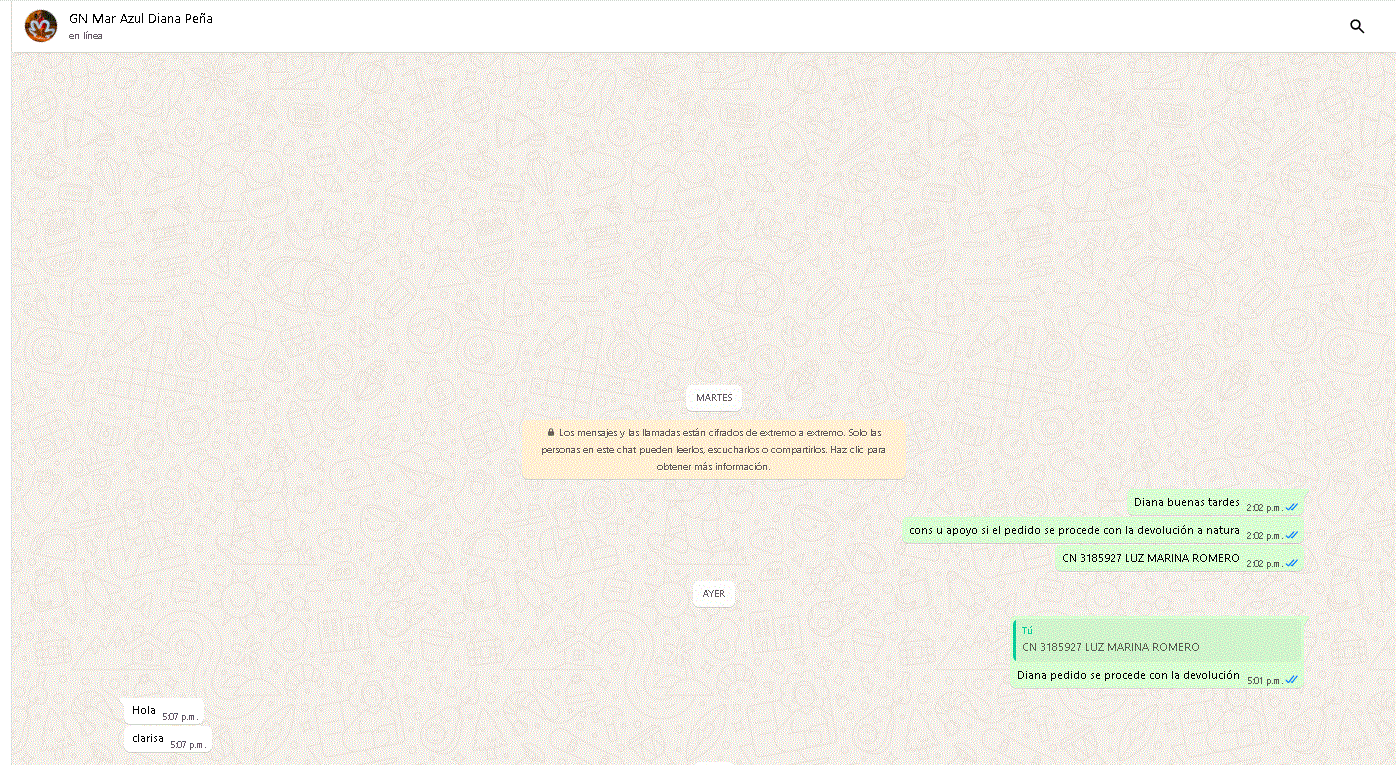Open the end-to-end encryption information notice

click(714, 449)
